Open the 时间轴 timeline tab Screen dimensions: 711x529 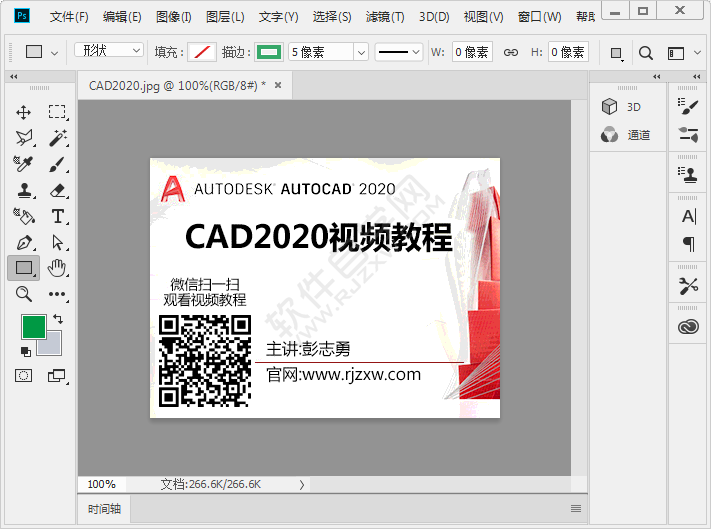[104, 509]
